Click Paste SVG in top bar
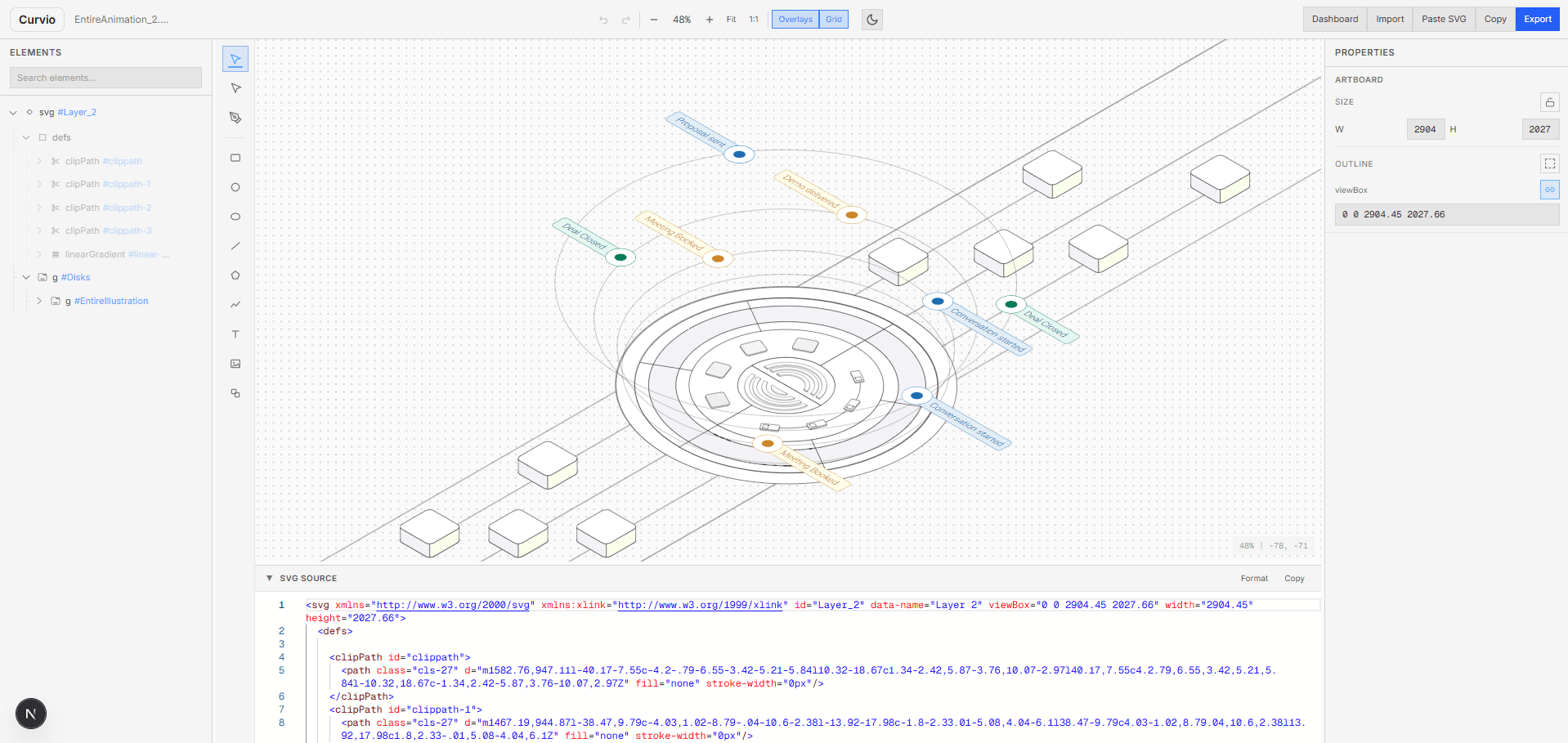This screenshot has height=743, width=1568. pyautogui.click(x=1444, y=20)
